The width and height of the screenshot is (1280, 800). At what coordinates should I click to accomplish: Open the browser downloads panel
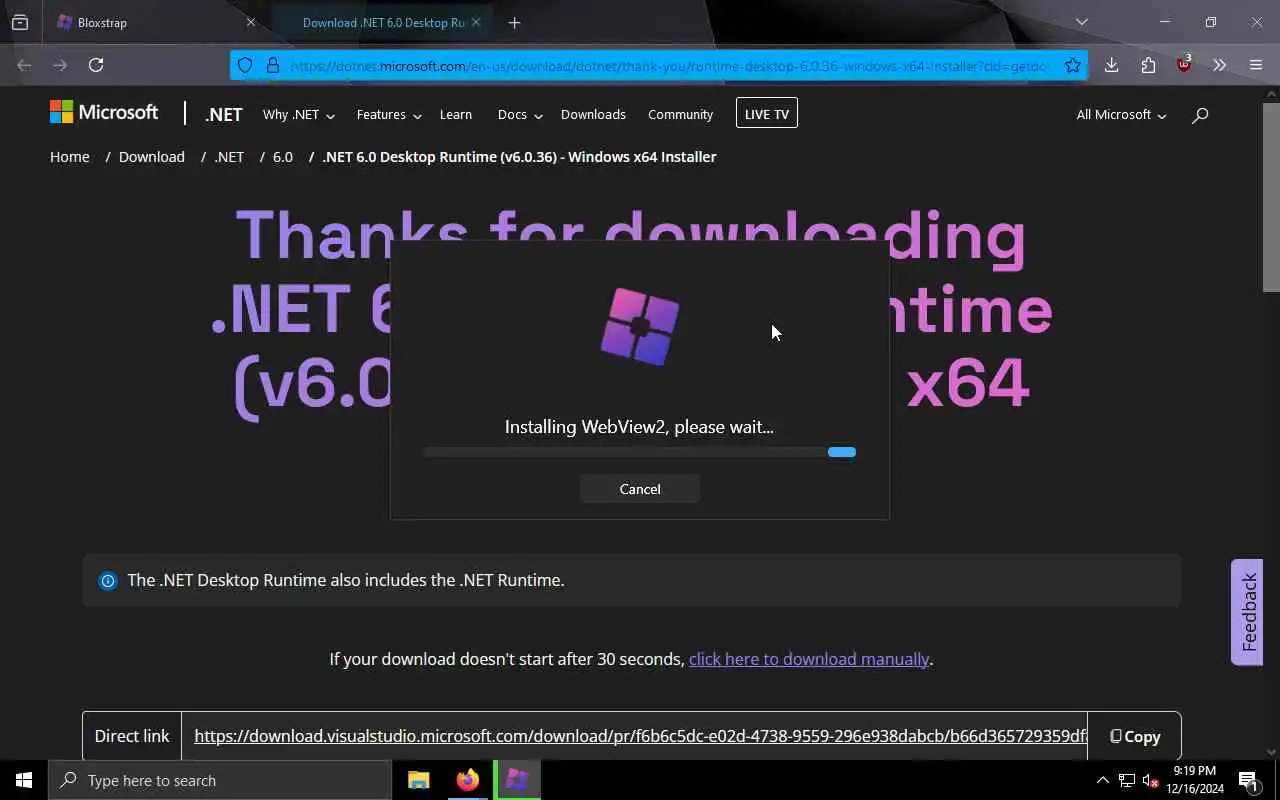(x=1111, y=65)
